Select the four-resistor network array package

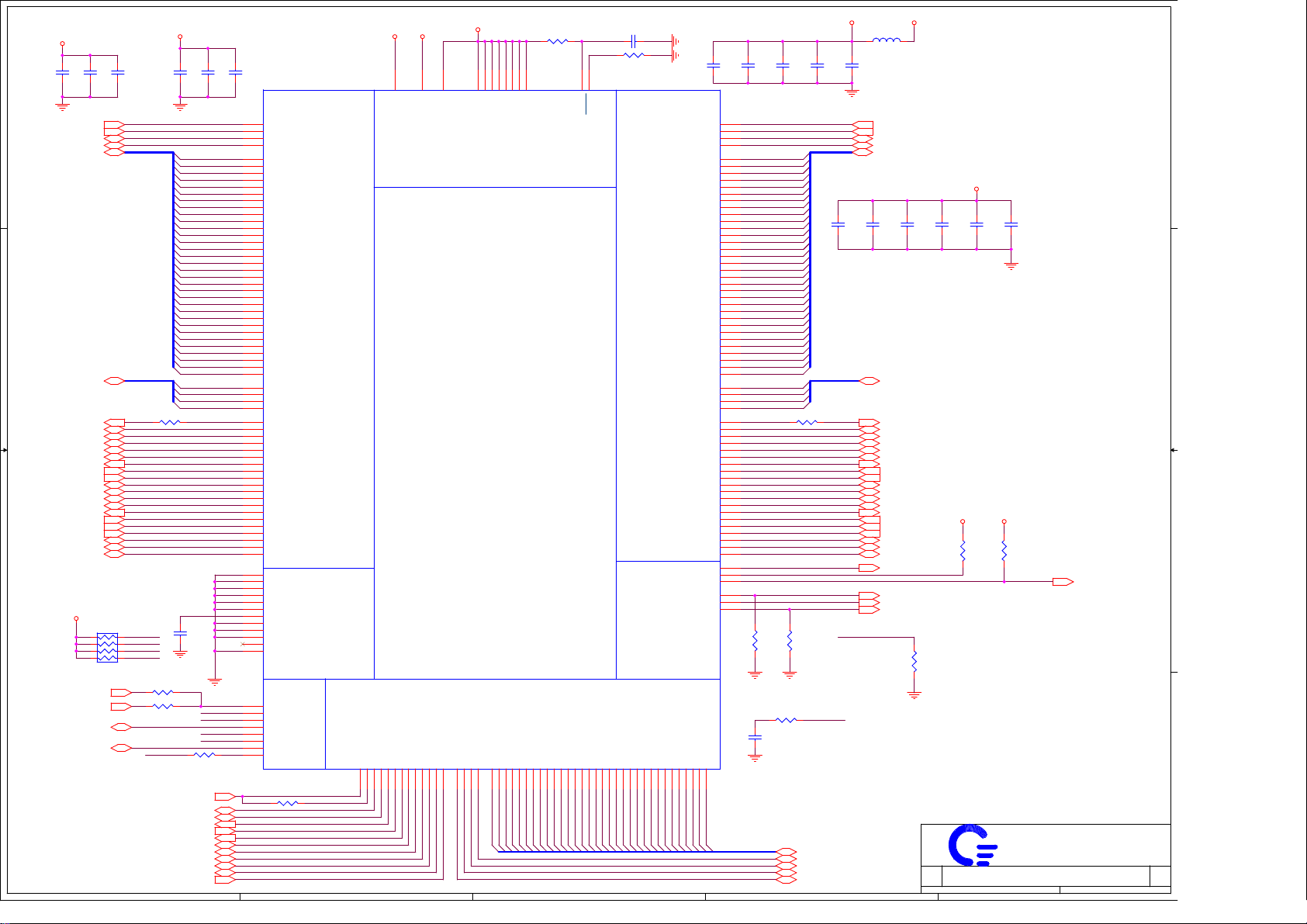[x=107, y=648]
